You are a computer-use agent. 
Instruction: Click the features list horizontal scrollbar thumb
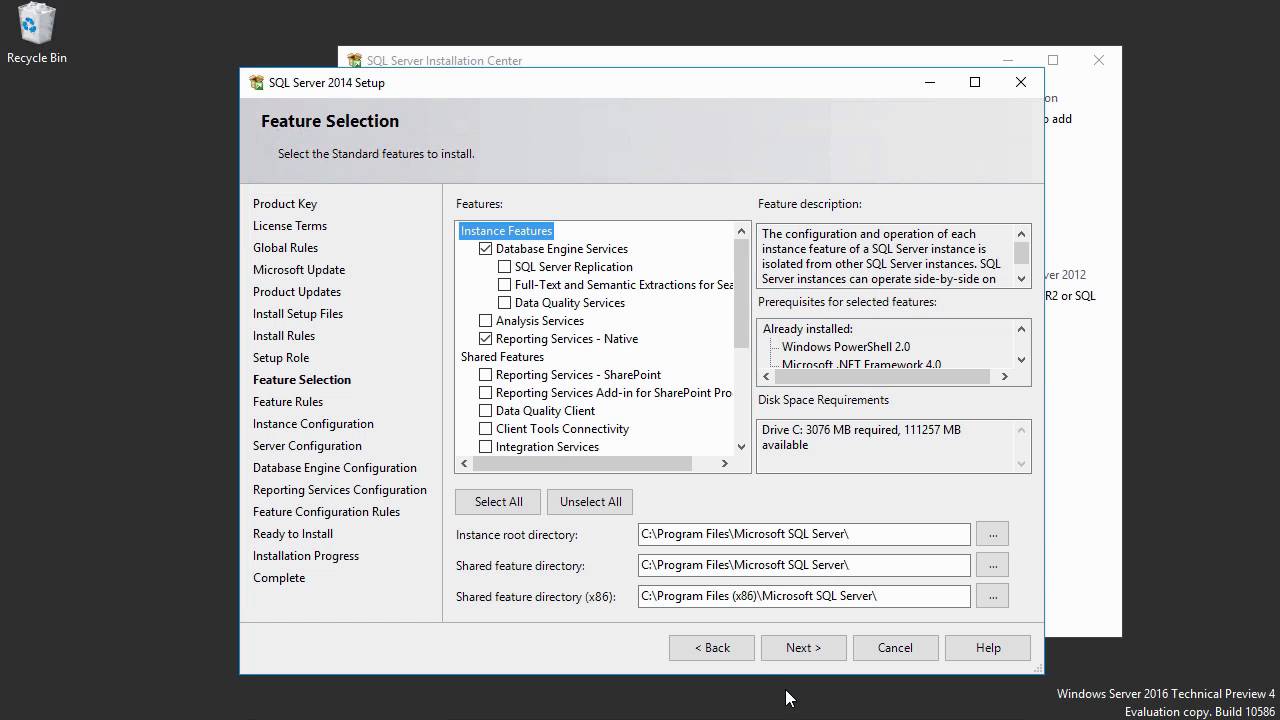(x=581, y=464)
